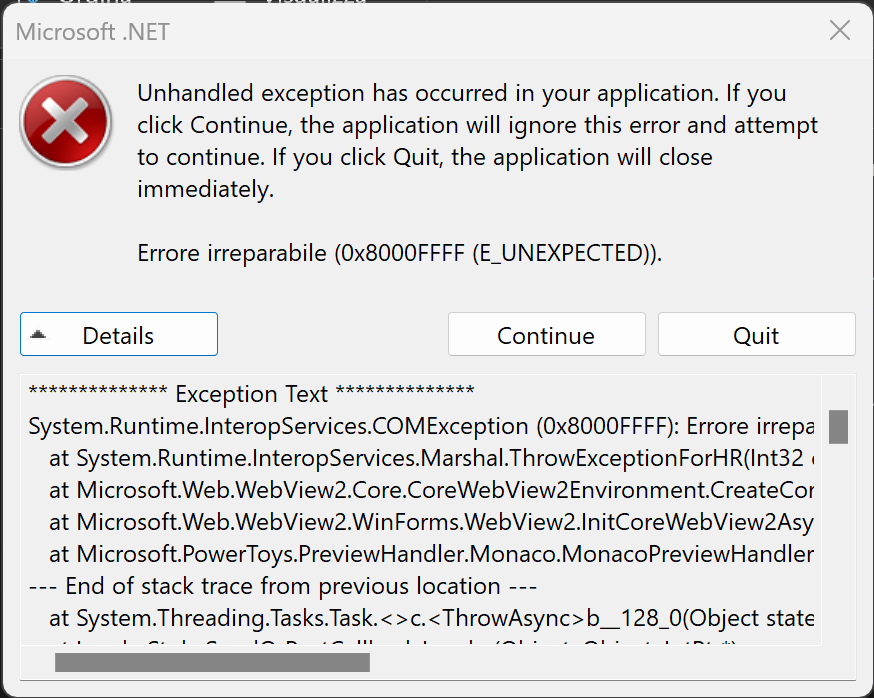The height and width of the screenshot is (698, 874).
Task: Open the Visualizza tab in the background window
Action: [x=310, y=3]
